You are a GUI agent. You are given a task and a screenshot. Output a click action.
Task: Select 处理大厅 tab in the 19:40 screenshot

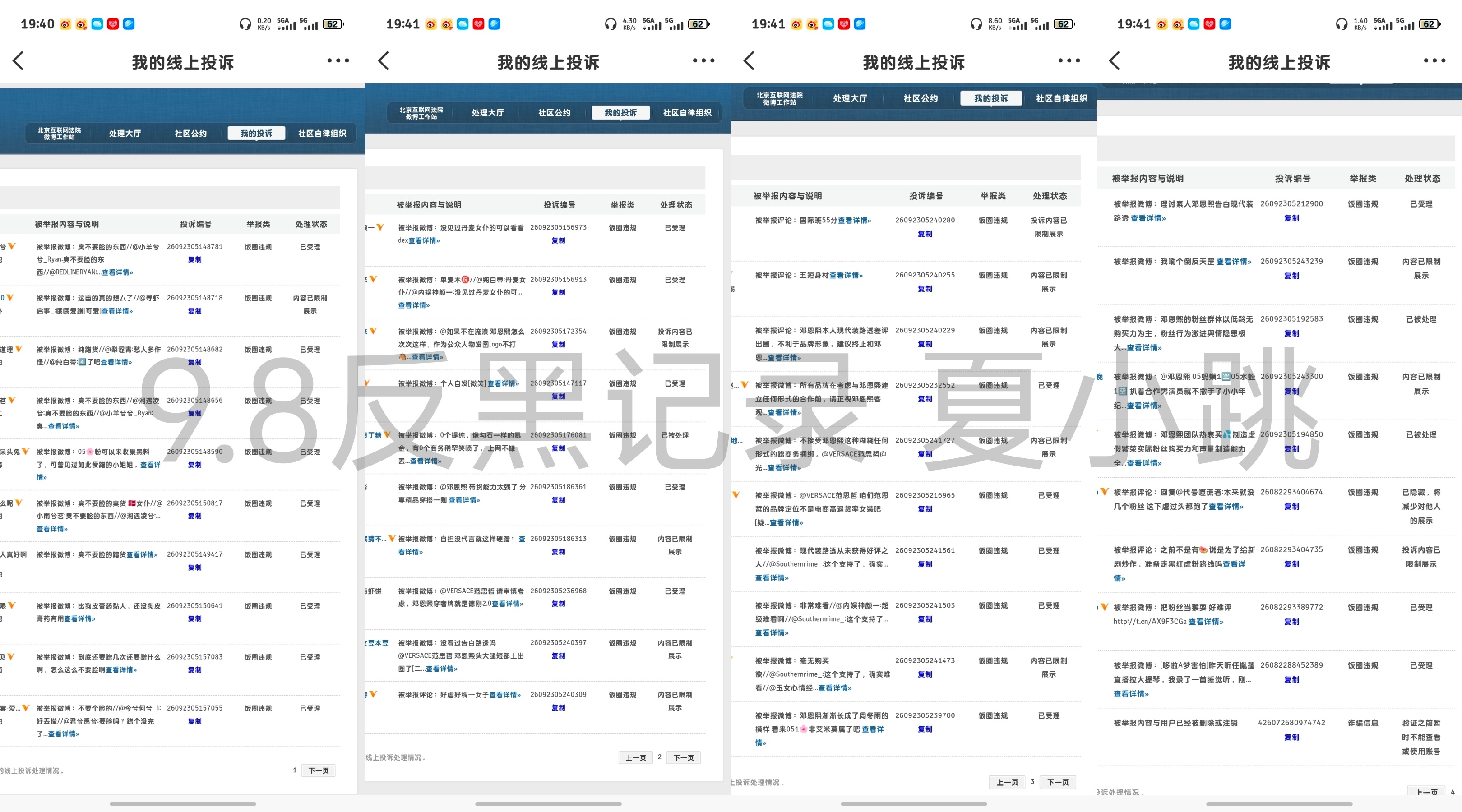(125, 134)
